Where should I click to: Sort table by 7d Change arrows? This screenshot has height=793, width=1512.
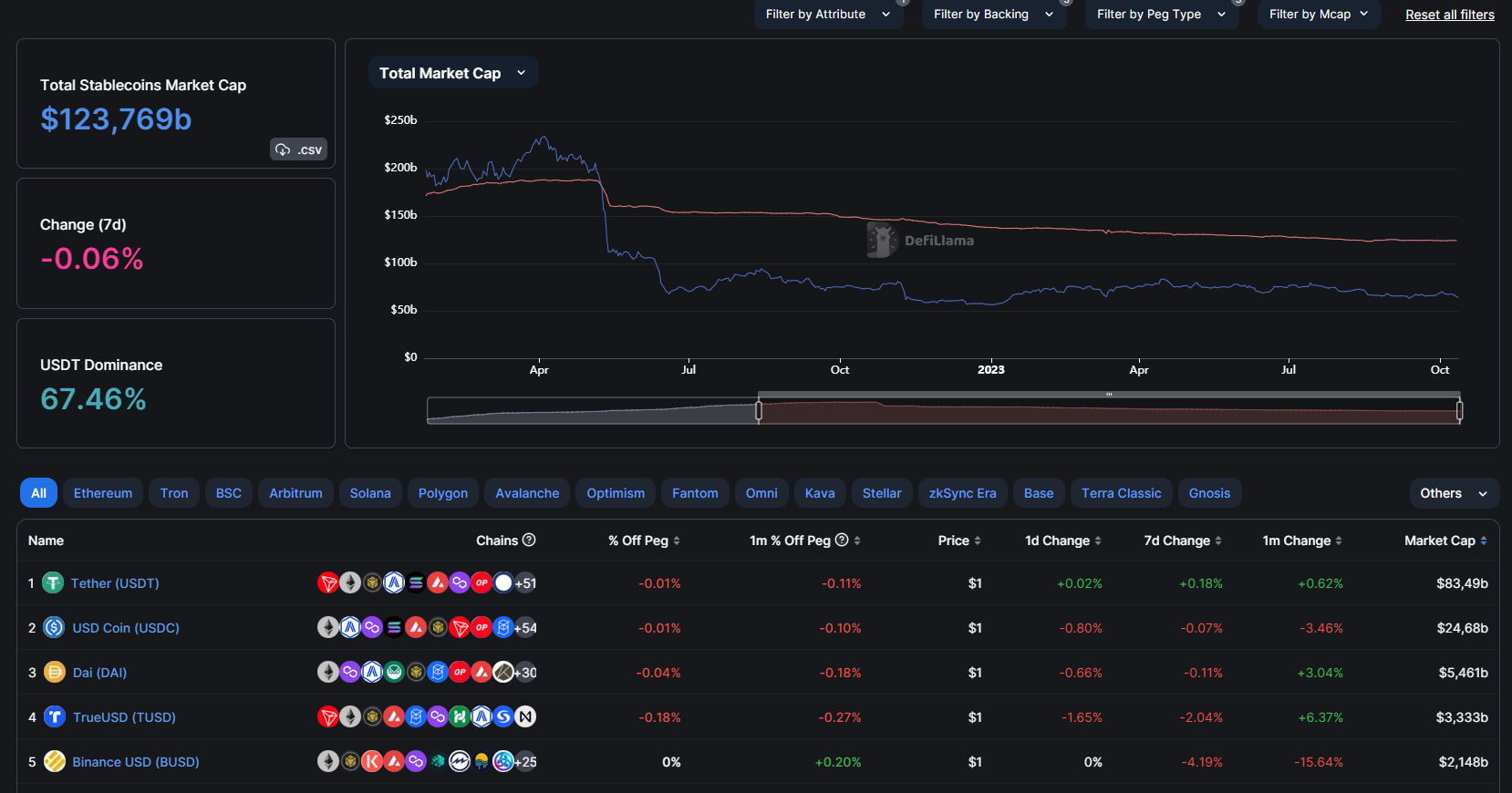click(1218, 541)
